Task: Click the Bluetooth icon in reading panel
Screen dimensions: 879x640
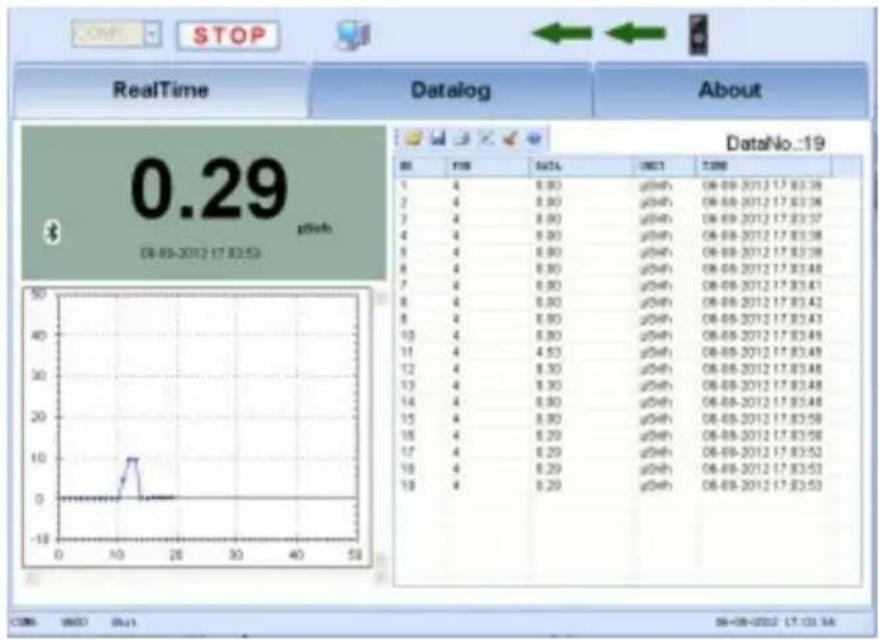Action: (x=53, y=231)
